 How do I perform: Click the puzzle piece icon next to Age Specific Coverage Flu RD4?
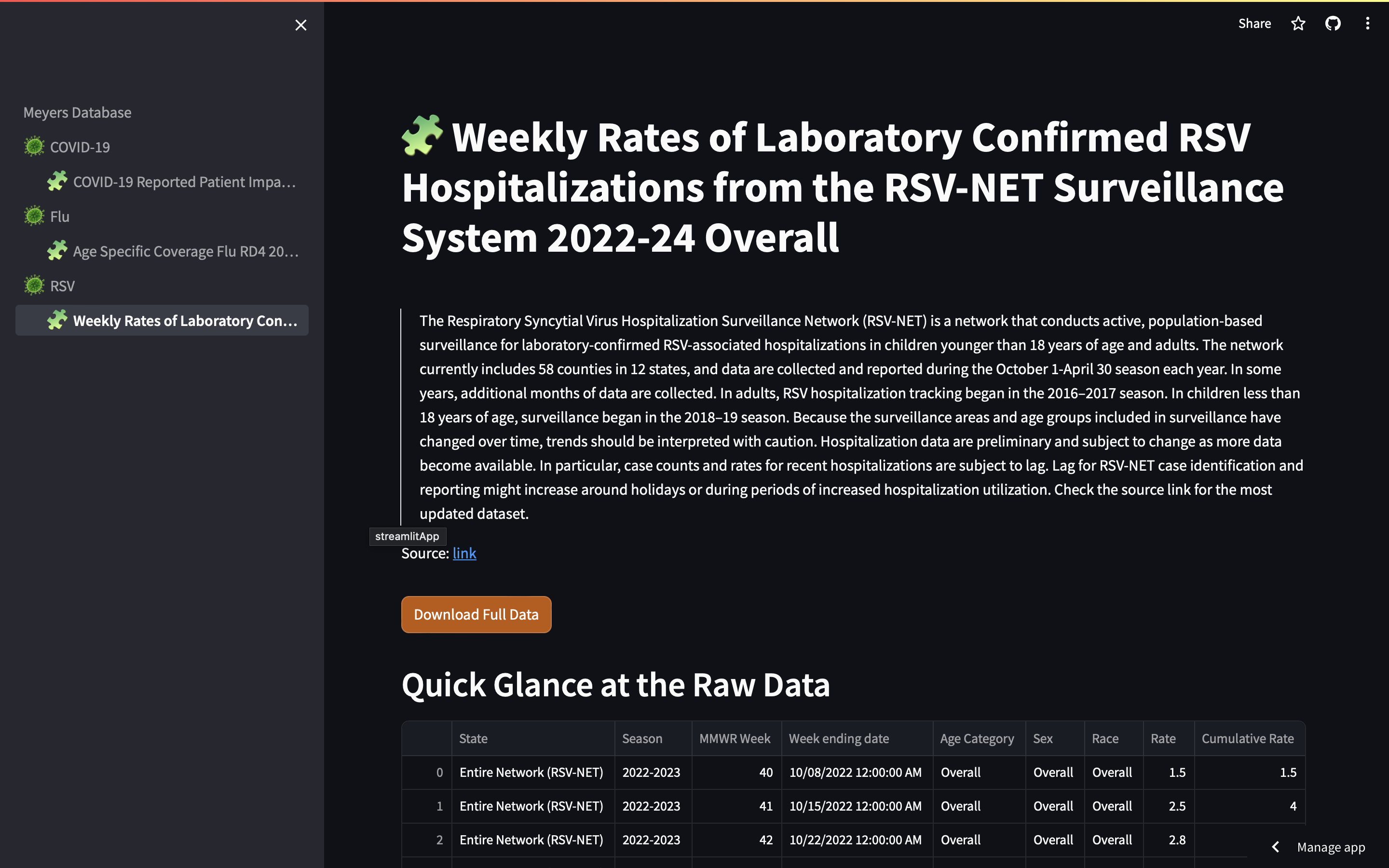(57, 251)
